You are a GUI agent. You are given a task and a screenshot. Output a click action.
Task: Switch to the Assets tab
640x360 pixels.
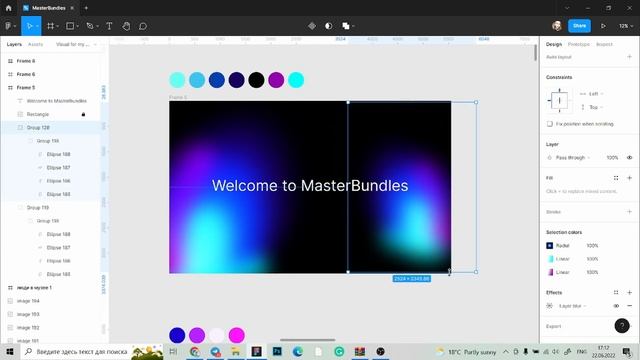(36, 44)
